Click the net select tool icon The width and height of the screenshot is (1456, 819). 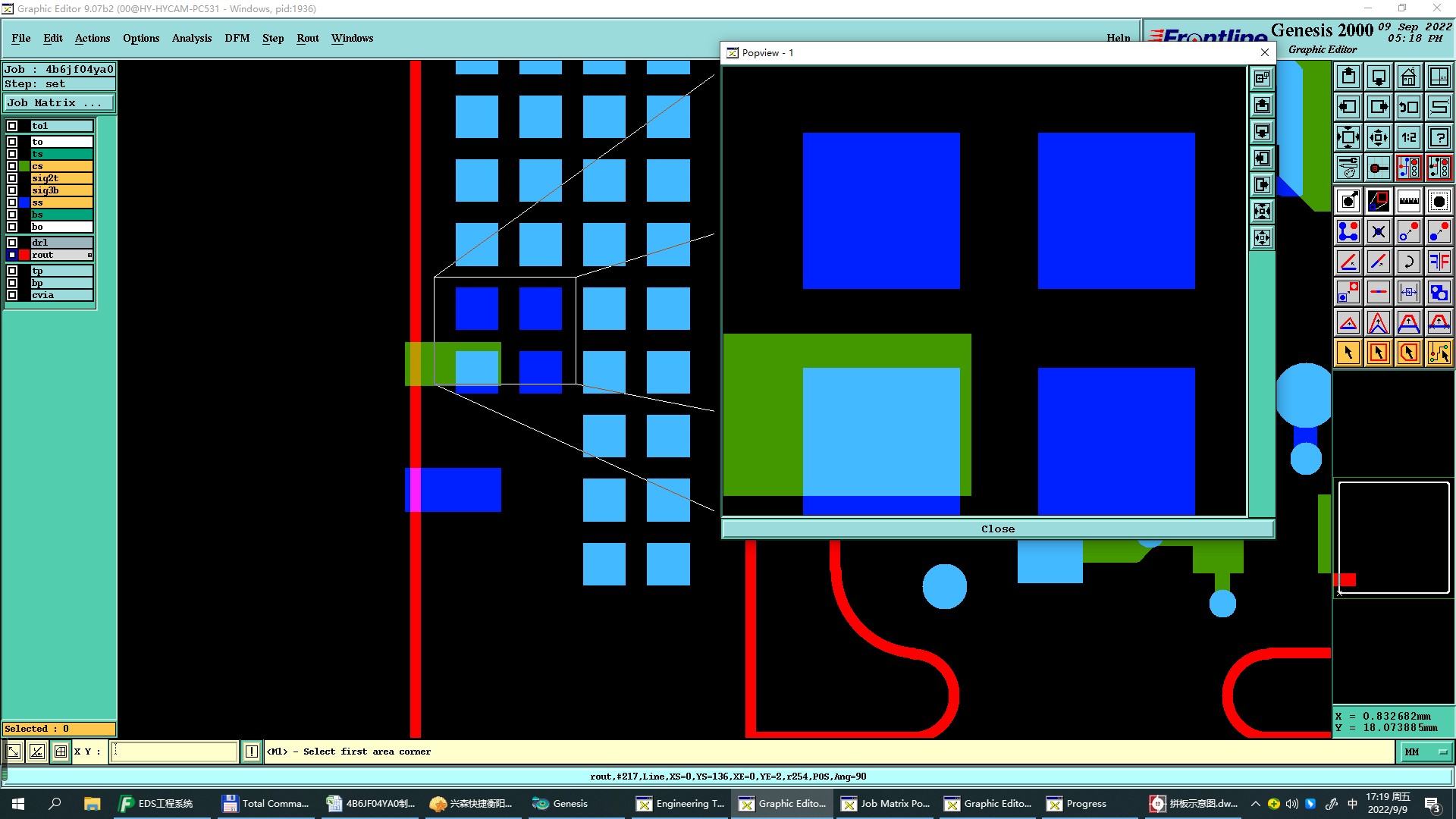[x=1439, y=353]
